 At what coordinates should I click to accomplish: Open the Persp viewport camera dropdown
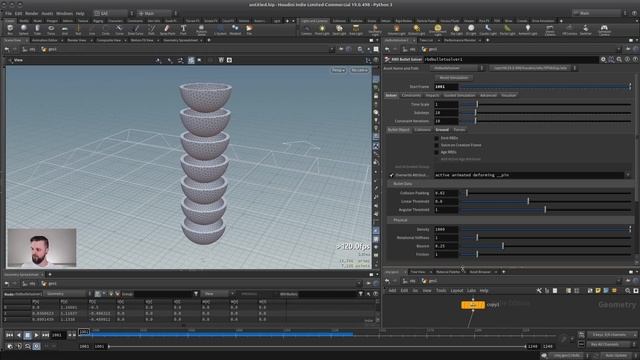click(x=338, y=70)
